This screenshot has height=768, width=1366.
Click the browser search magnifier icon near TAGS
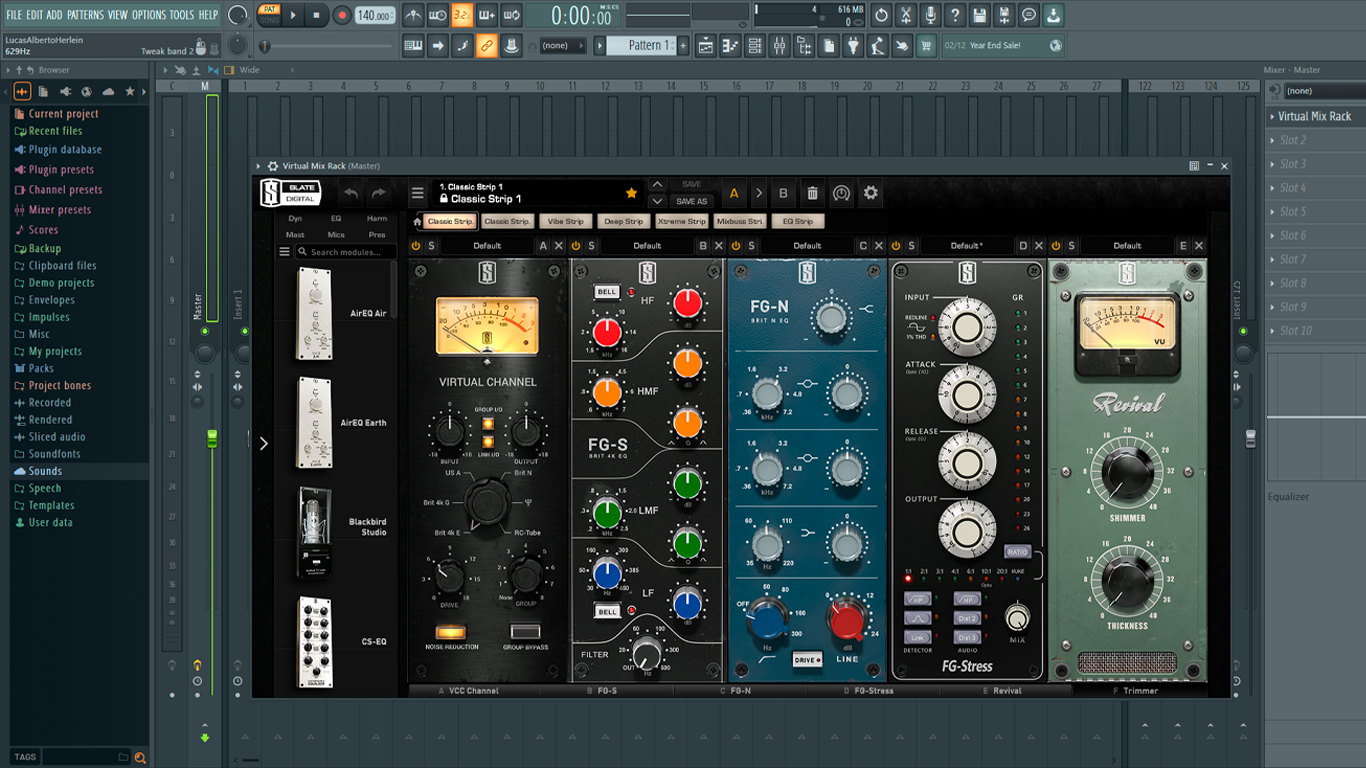[x=140, y=757]
